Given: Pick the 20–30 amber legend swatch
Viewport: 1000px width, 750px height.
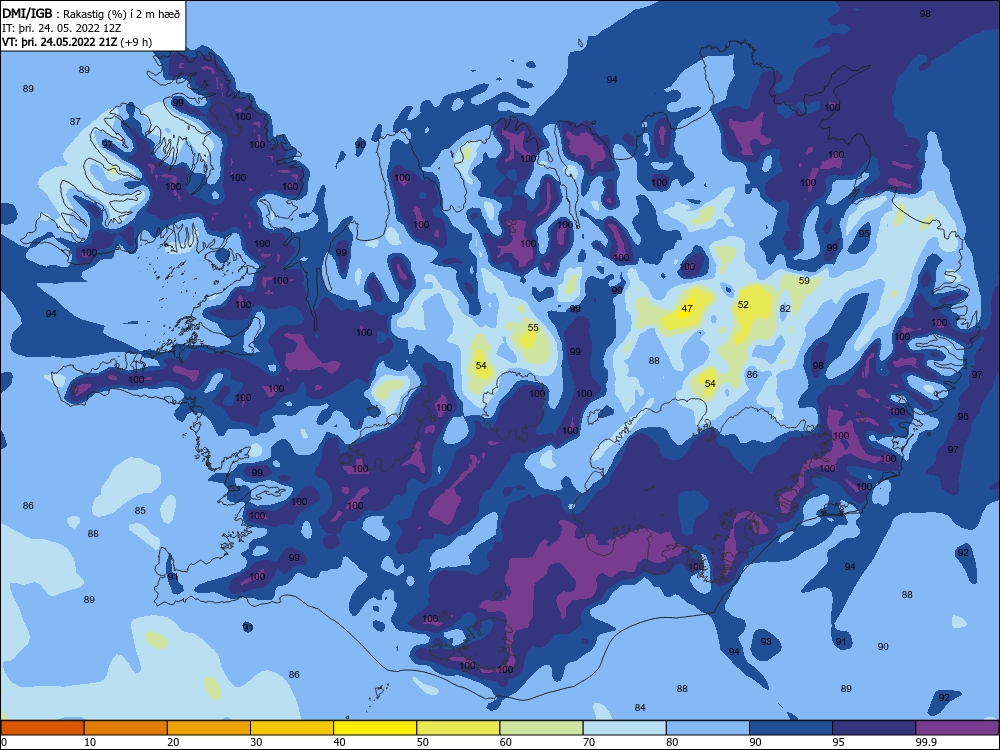Looking at the screenshot, I should (x=209, y=728).
